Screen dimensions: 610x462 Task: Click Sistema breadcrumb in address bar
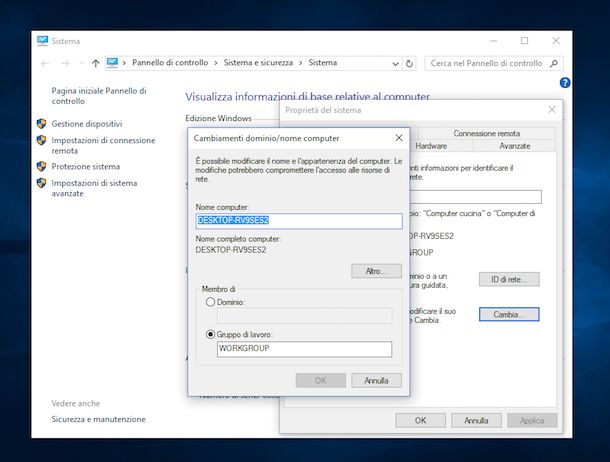click(x=323, y=63)
